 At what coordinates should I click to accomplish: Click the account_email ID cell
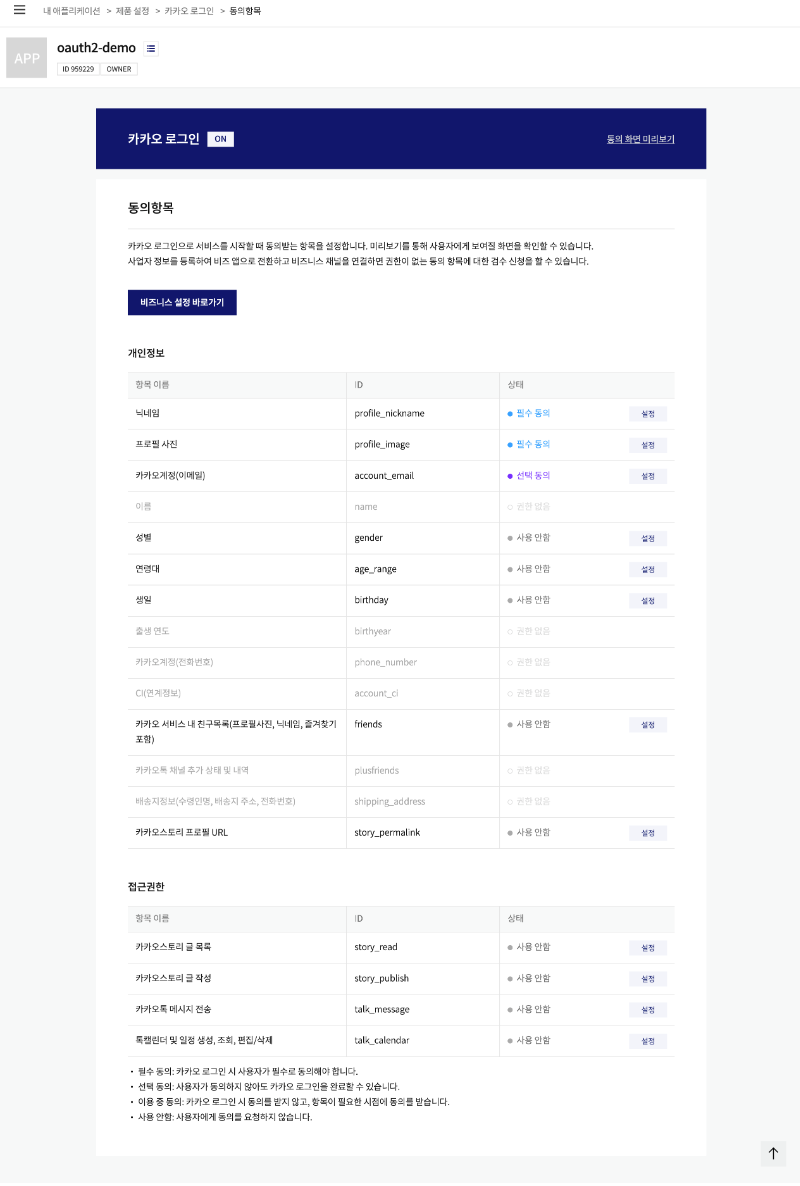tap(384, 476)
